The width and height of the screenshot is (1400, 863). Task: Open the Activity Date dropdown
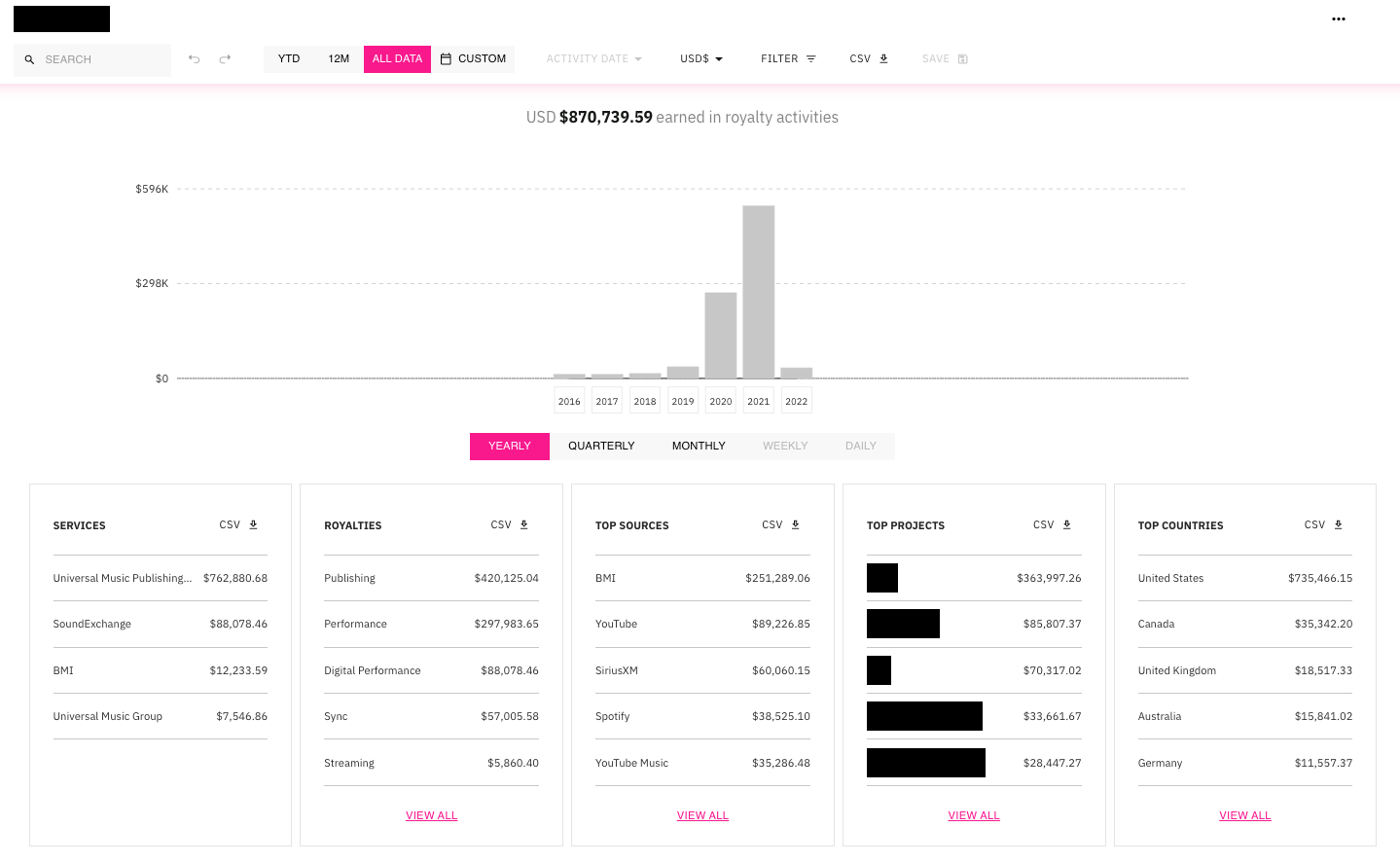pyautogui.click(x=593, y=59)
